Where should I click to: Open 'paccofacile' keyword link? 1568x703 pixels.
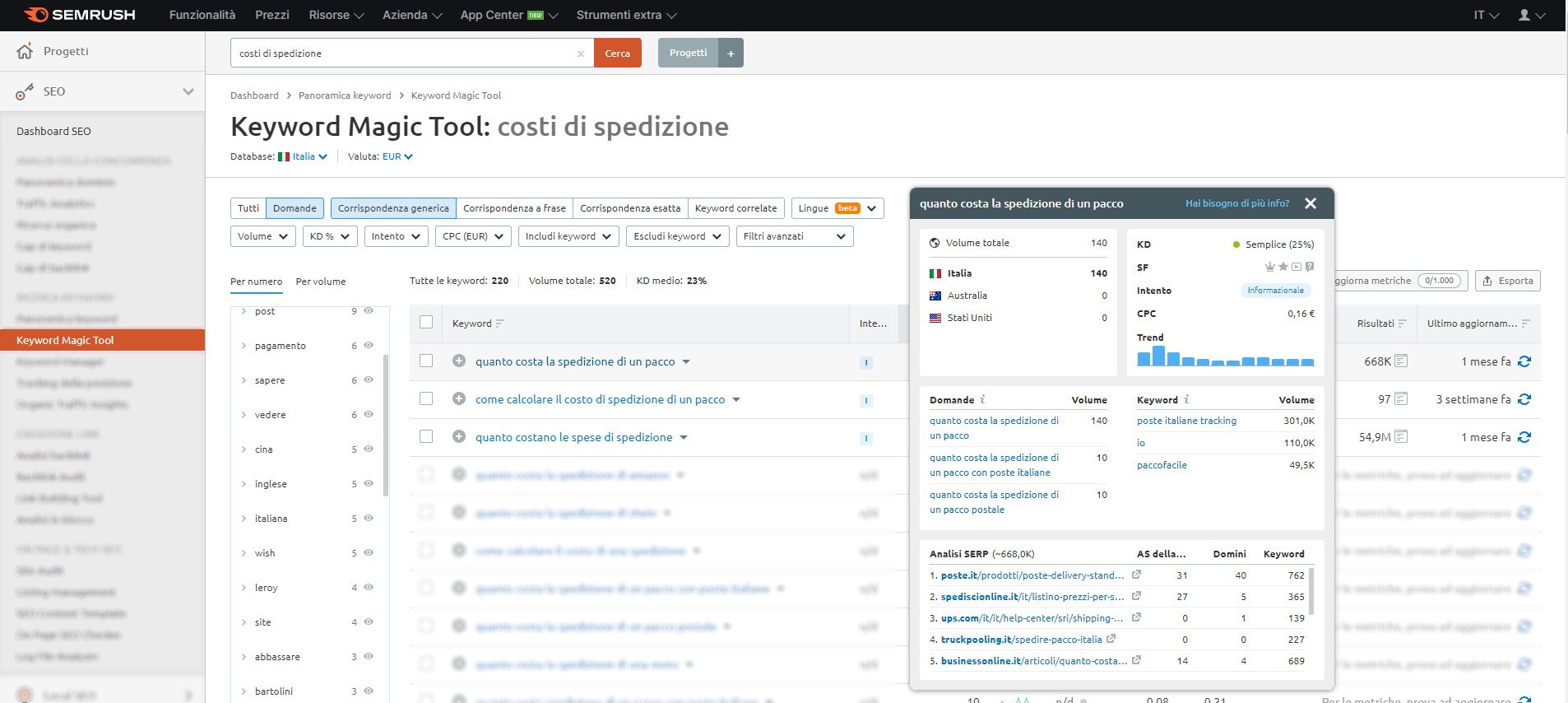[x=1162, y=465]
